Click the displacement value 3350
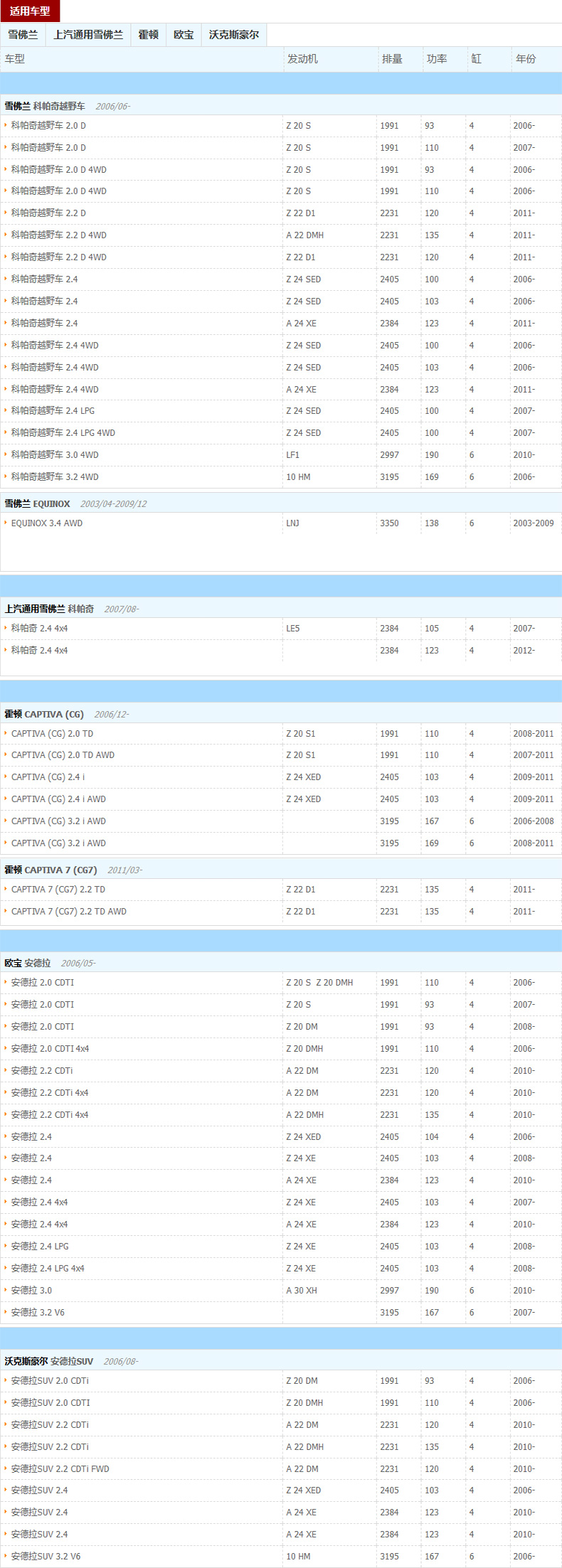 (x=389, y=523)
